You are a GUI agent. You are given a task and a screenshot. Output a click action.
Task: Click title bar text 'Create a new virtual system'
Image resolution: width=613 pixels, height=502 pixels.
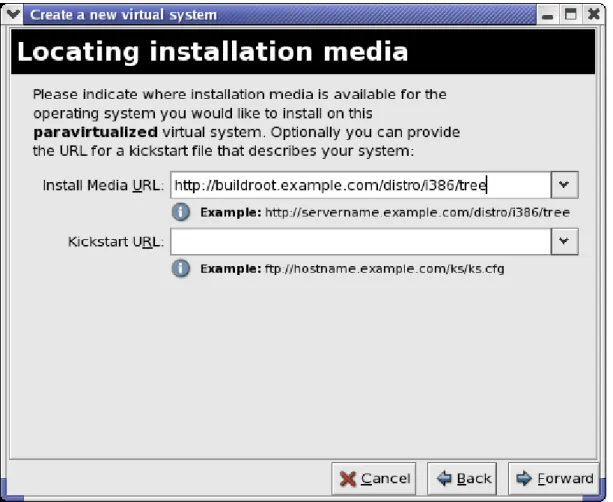pos(124,15)
